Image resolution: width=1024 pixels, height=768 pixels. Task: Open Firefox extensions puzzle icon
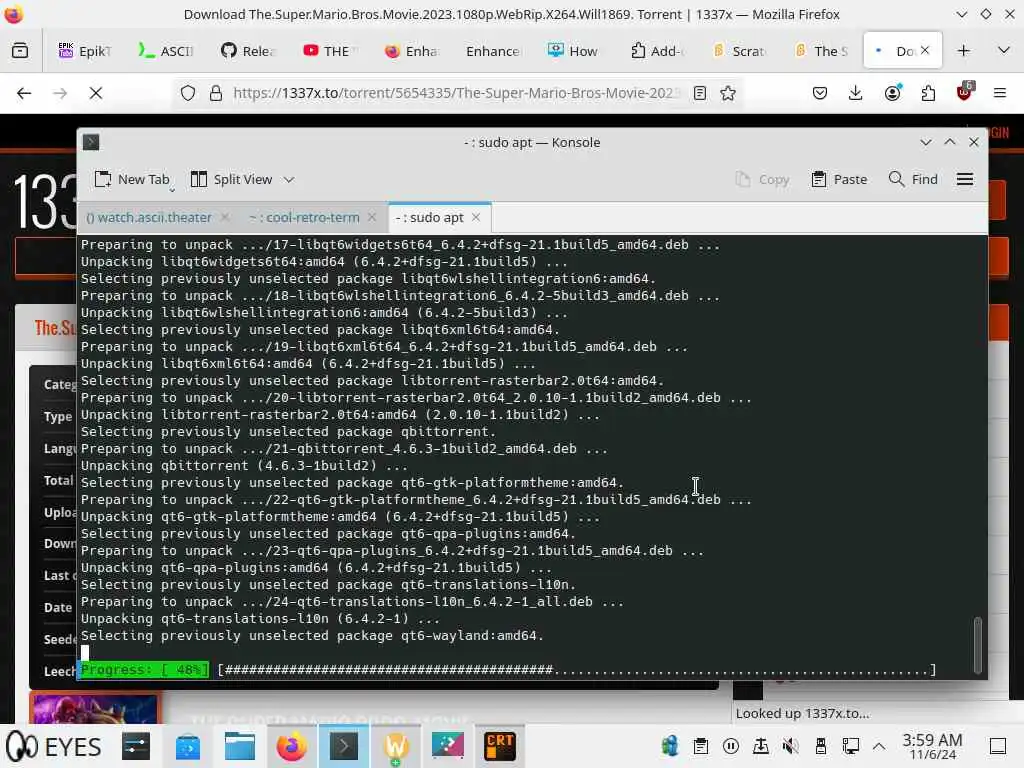pos(928,93)
